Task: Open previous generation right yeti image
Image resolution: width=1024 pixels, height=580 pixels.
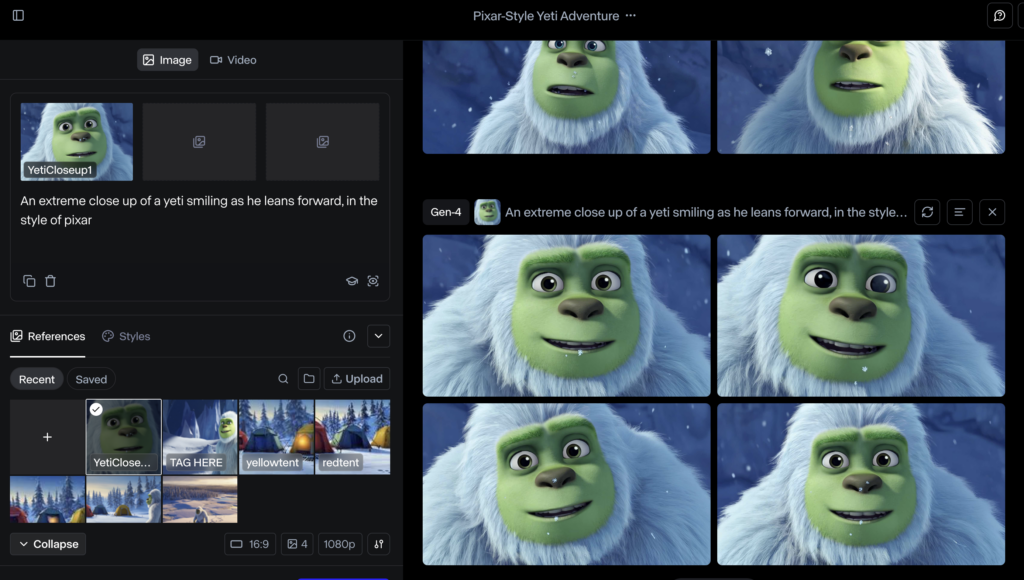Action: coord(861,97)
